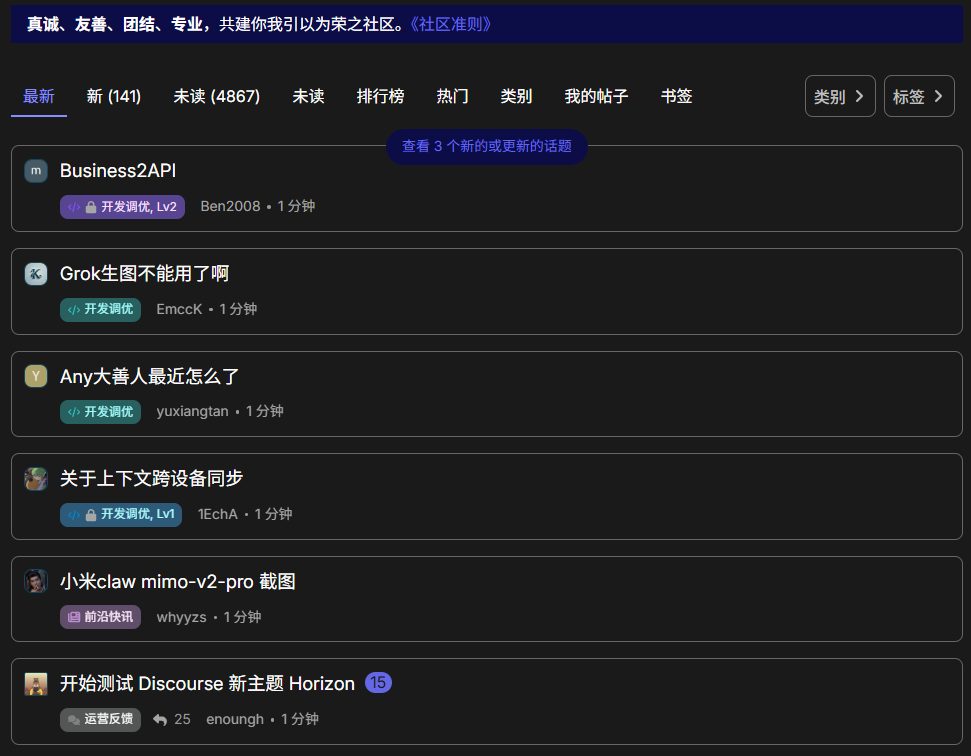The image size is (971, 756).
Task: Open topic 关于上下文跨设备同步
Action: 151,479
